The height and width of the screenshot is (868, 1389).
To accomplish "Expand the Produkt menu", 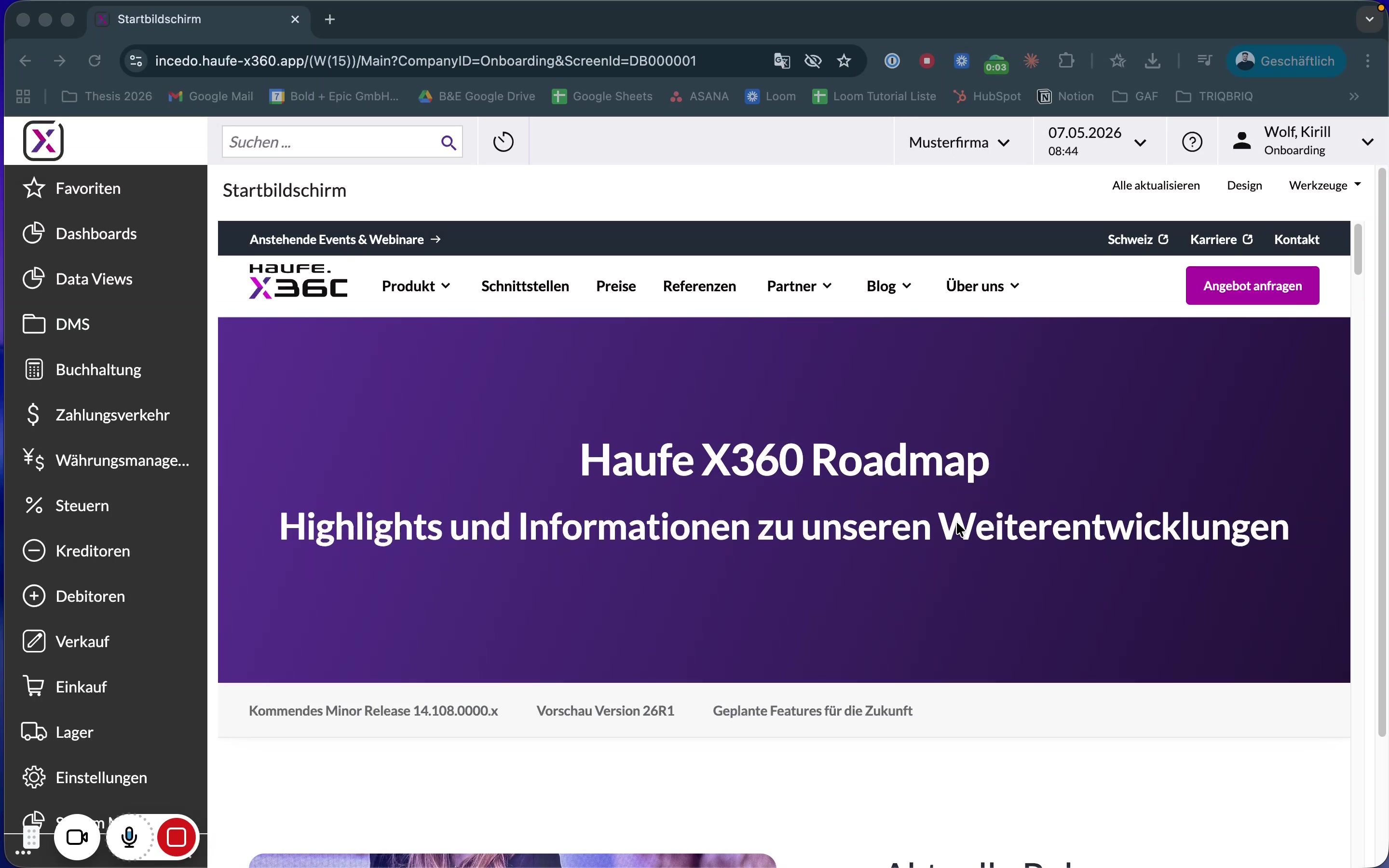I will click(416, 286).
